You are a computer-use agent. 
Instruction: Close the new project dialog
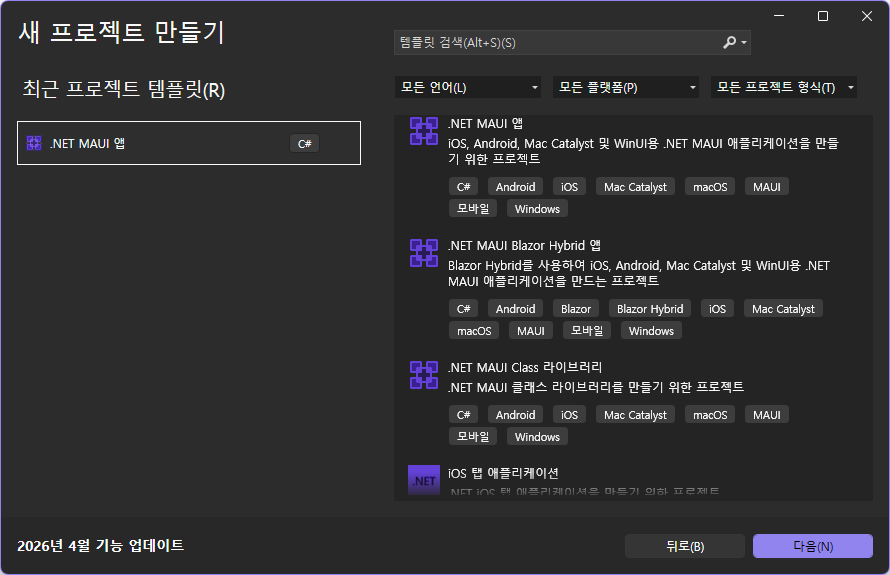click(867, 16)
